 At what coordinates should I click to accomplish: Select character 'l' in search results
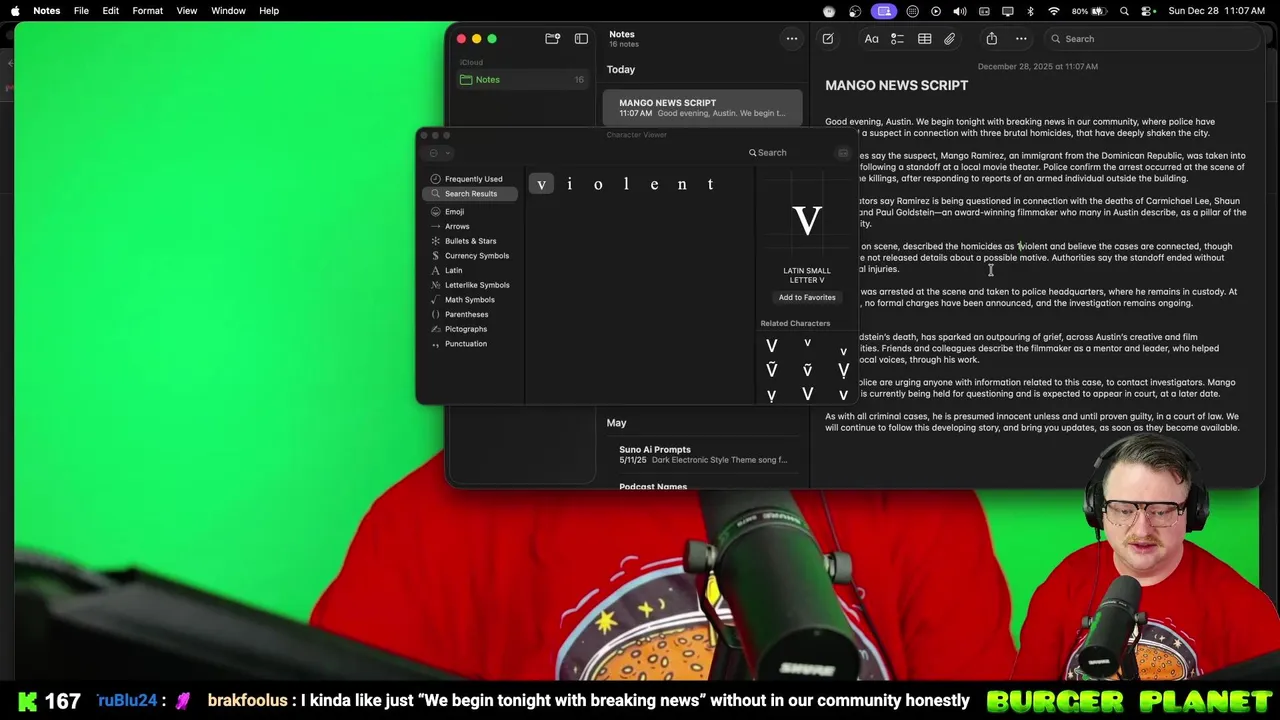point(626,184)
